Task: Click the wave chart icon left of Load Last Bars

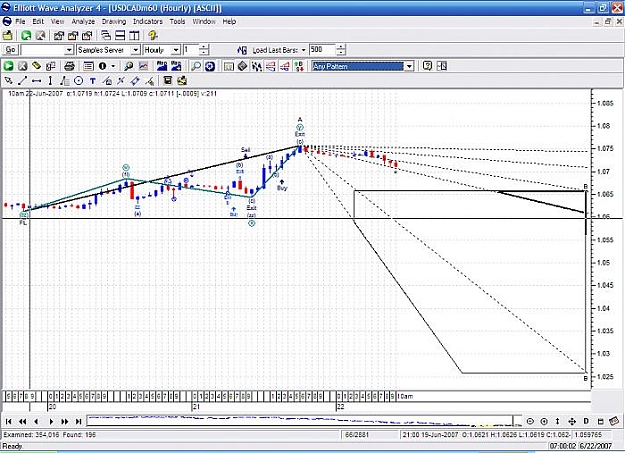Action: click(242, 50)
